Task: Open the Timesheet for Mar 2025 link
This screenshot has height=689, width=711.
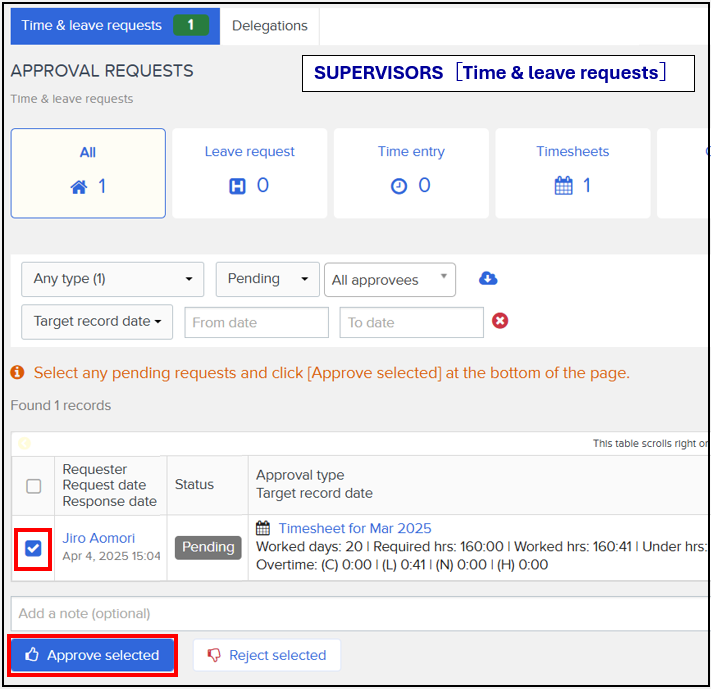Action: click(355, 528)
